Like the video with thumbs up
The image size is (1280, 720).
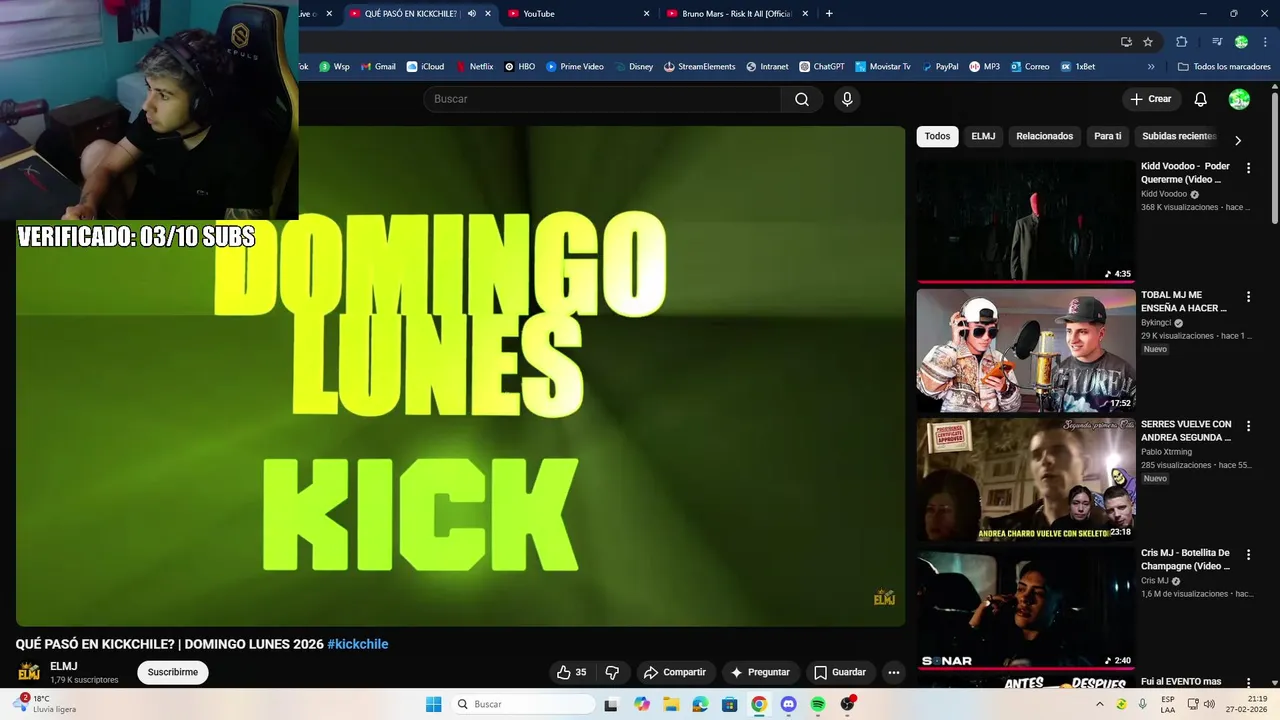click(574, 672)
